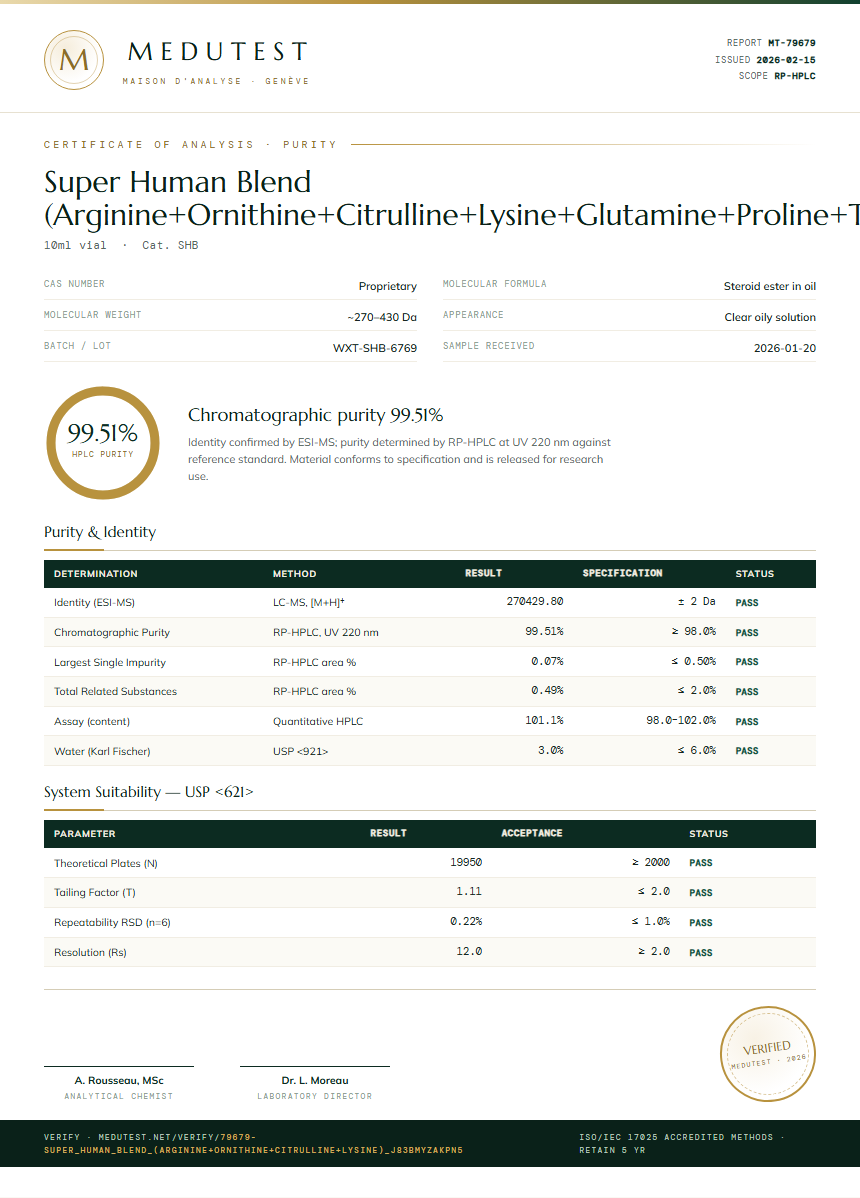
Task: Select Tailing Factor result 1.11
Action: click(469, 891)
